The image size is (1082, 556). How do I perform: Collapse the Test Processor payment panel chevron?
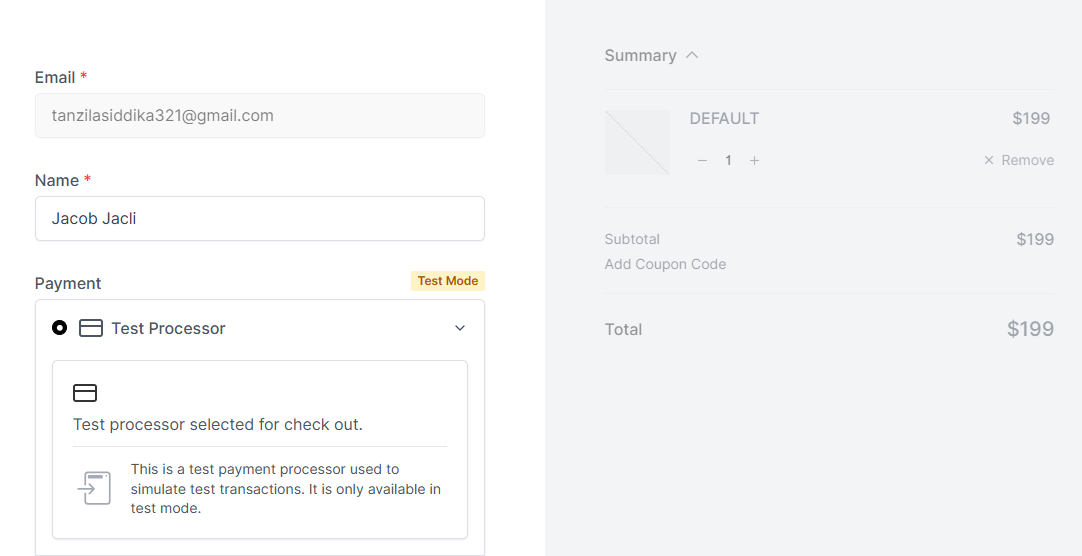[460, 328]
